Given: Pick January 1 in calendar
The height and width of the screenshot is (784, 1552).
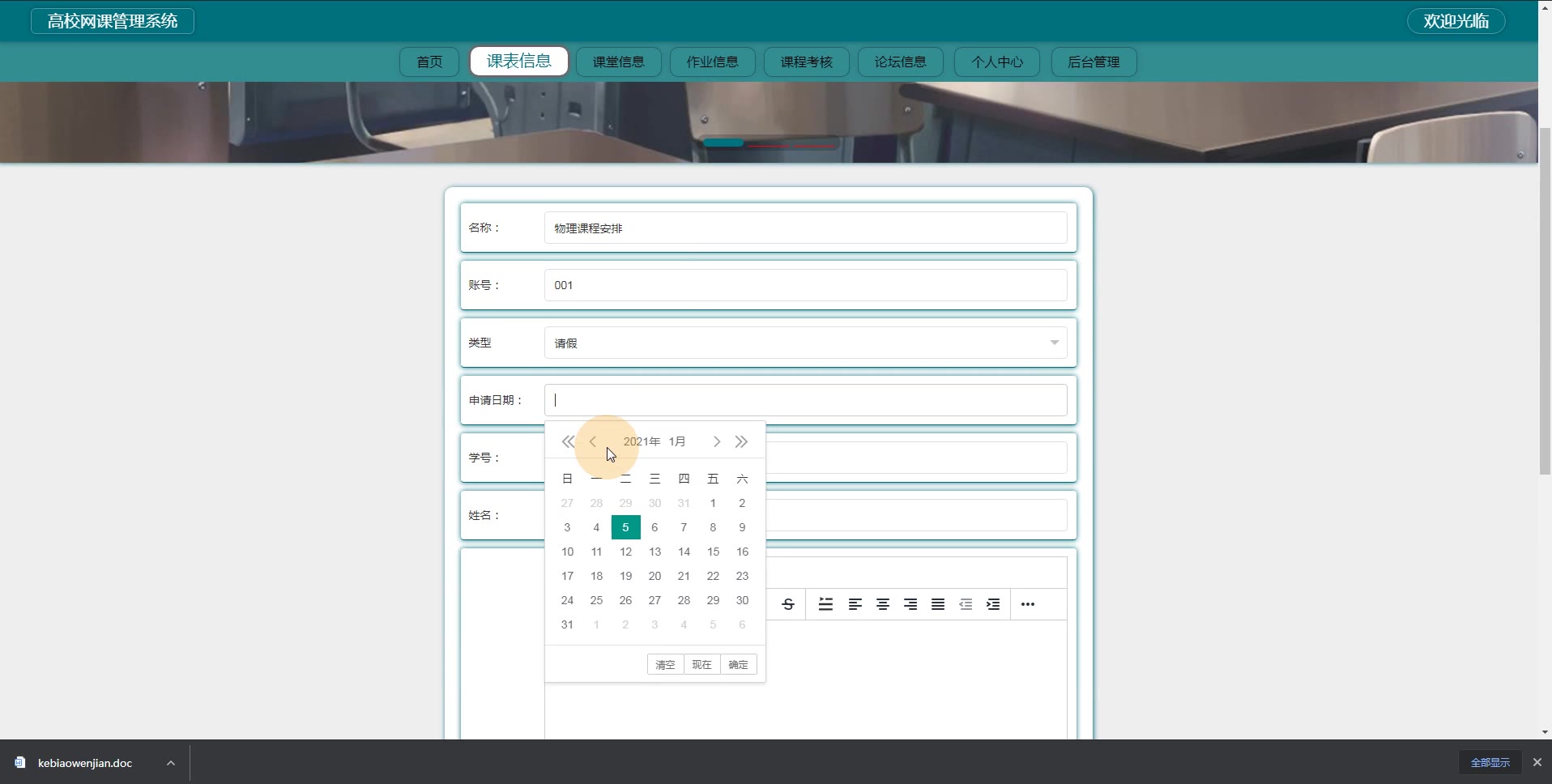Looking at the screenshot, I should [x=713, y=503].
